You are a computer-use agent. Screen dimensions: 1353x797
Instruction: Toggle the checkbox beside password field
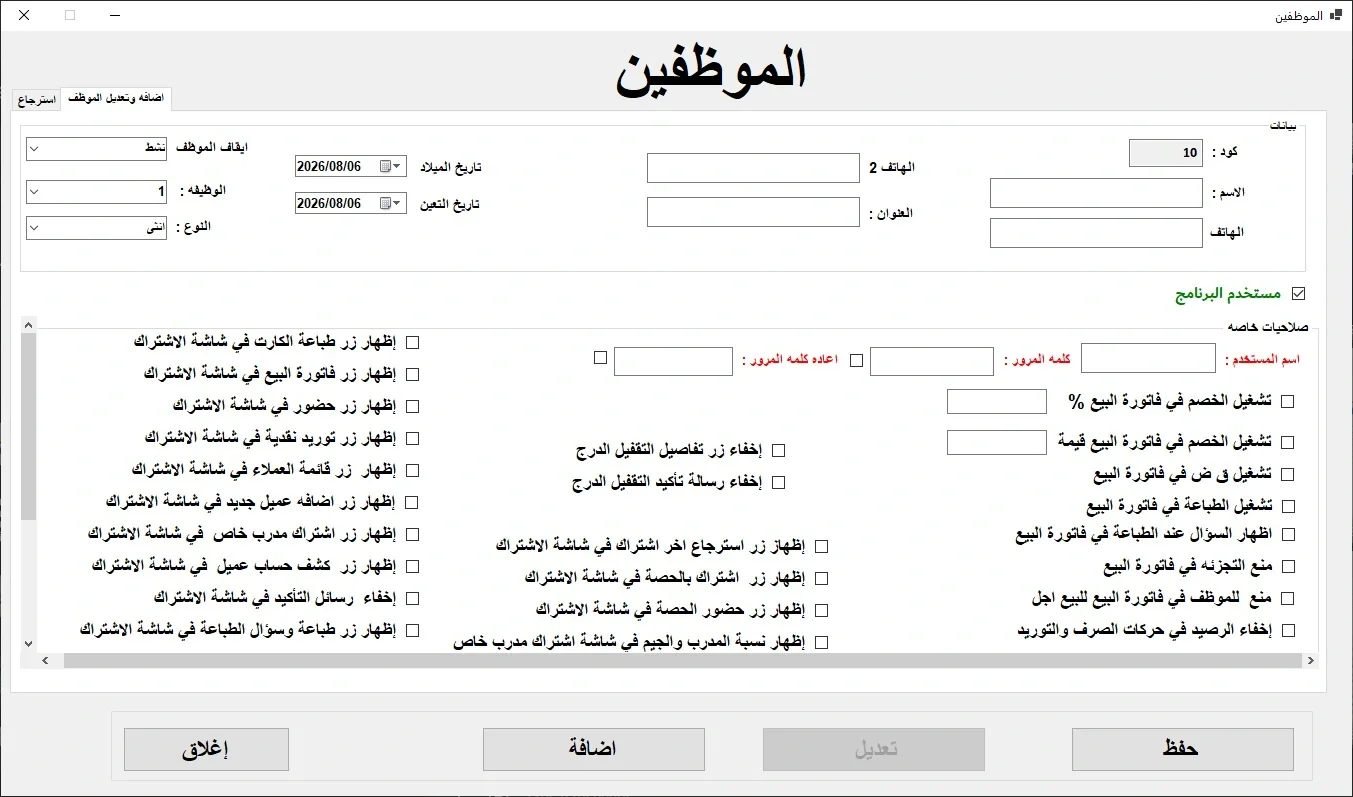(856, 361)
